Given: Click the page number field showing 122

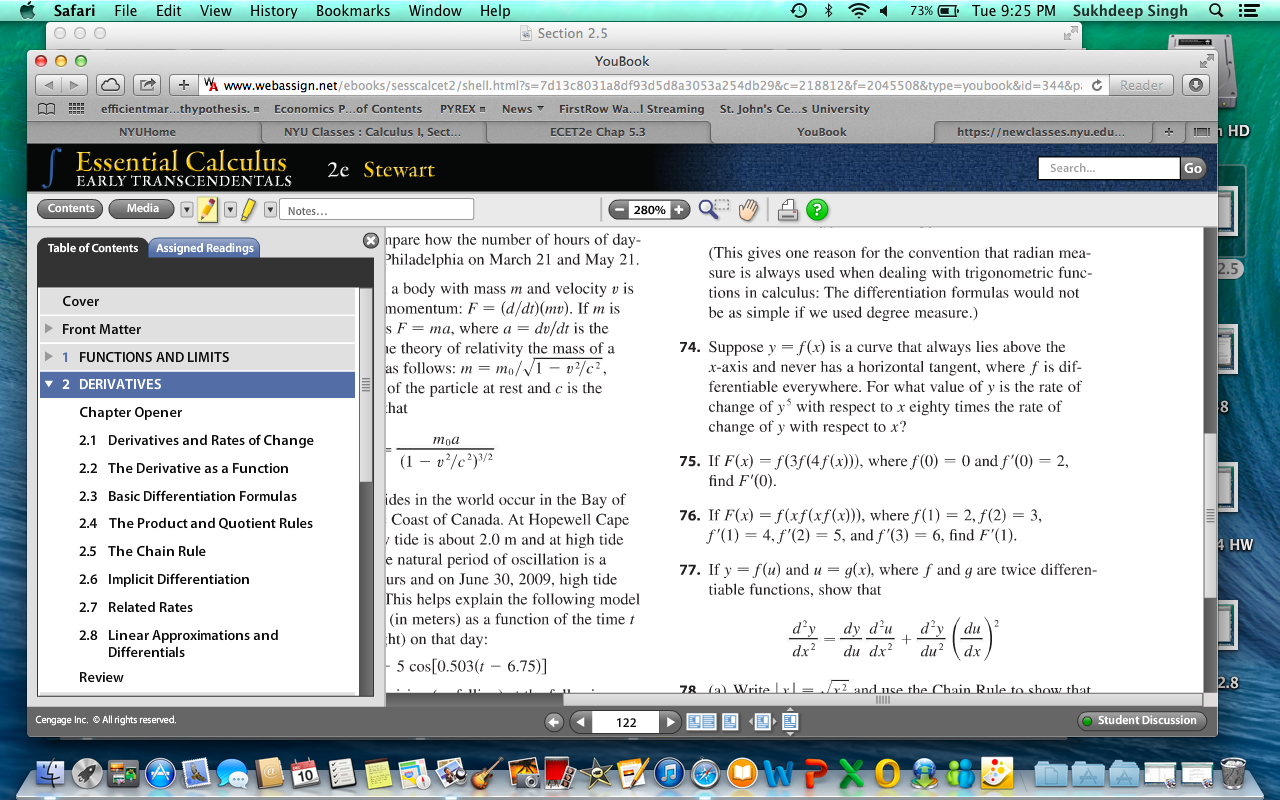Looking at the screenshot, I should (626, 722).
